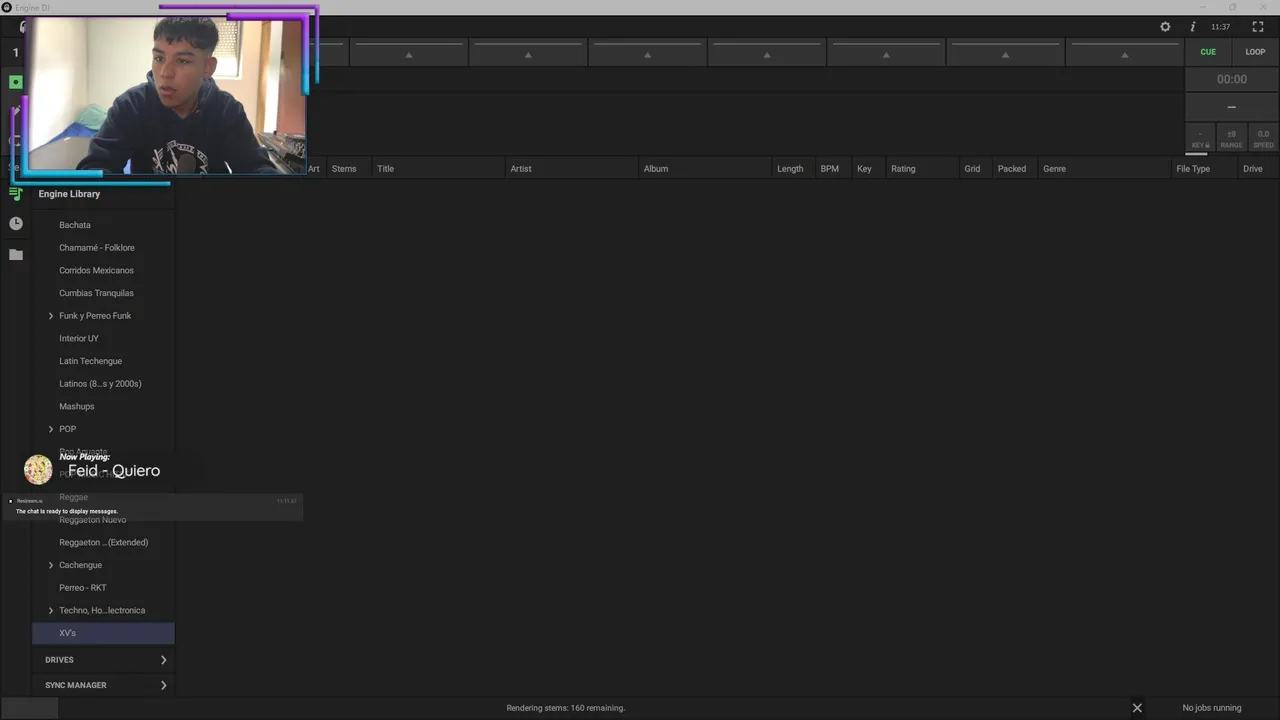Image resolution: width=1280 pixels, height=720 pixels.
Task: Expand the Funk y Perreo Funk playlist
Action: pos(51,316)
